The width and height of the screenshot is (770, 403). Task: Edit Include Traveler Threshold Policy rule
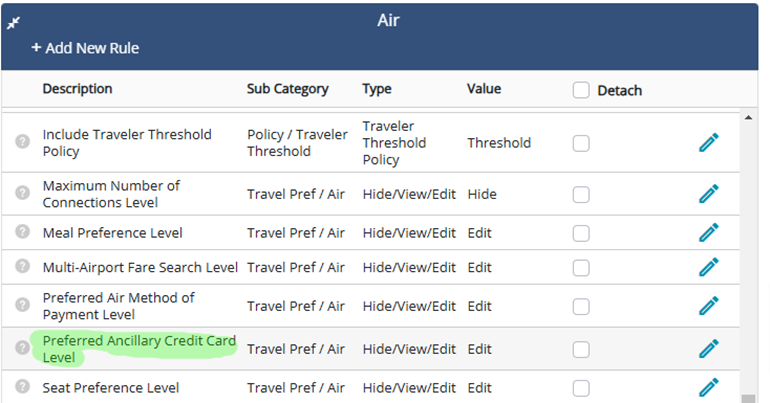click(x=709, y=142)
